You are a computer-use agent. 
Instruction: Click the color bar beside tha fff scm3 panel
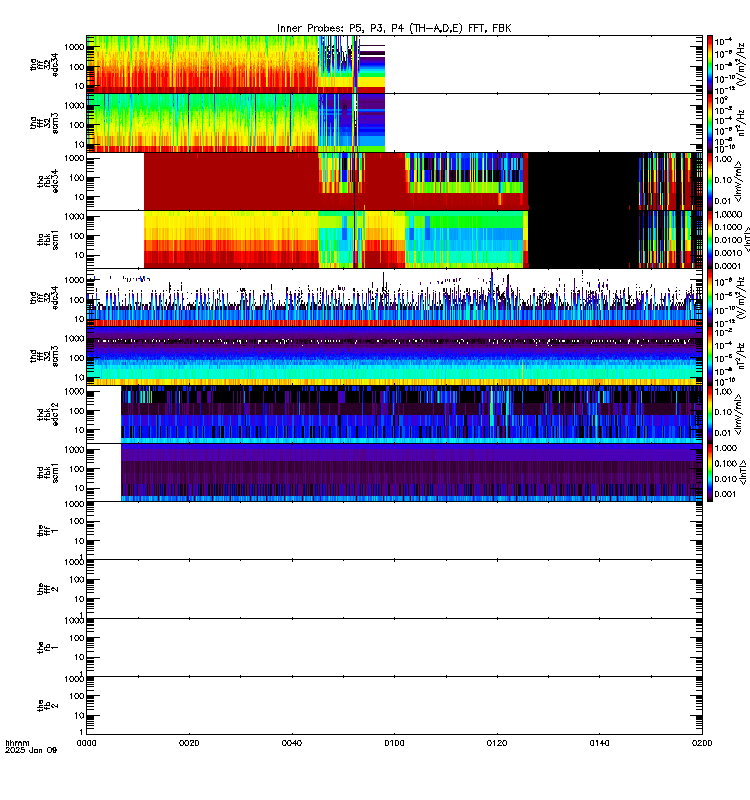(x=710, y=123)
